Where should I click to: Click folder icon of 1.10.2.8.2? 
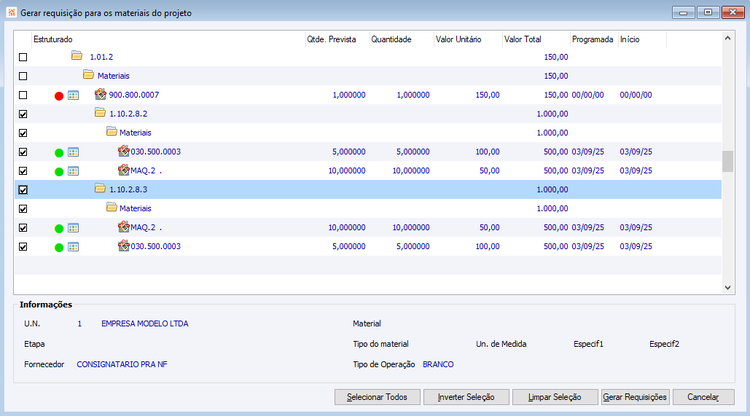click(x=100, y=113)
